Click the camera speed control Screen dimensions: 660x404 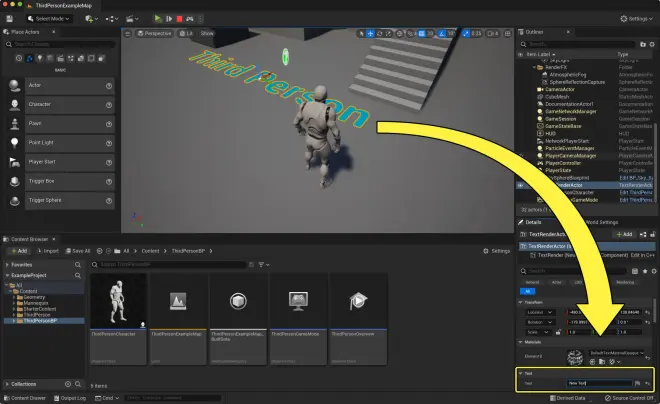tap(492, 34)
